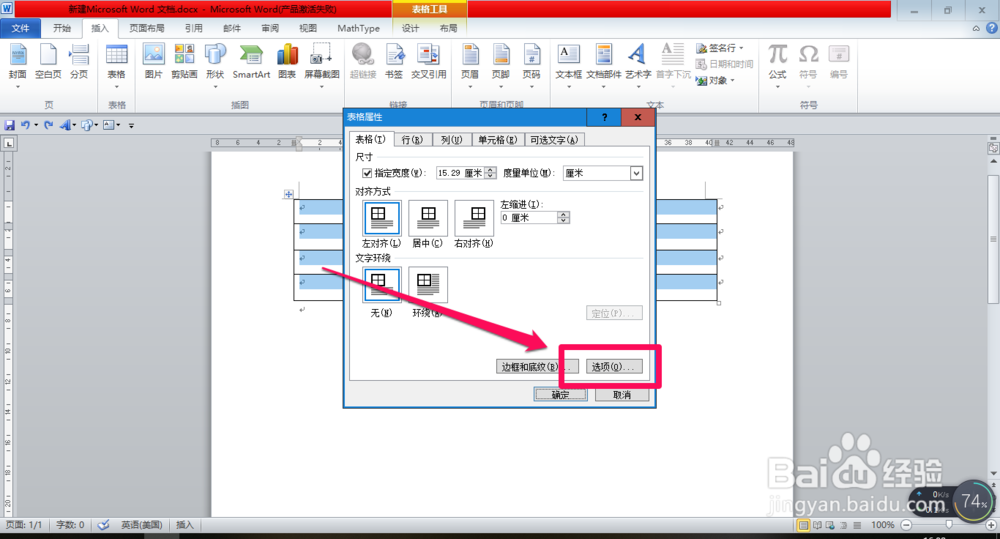Switch to the Column (列) tab
This screenshot has width=1000, height=539.
pyautogui.click(x=452, y=140)
